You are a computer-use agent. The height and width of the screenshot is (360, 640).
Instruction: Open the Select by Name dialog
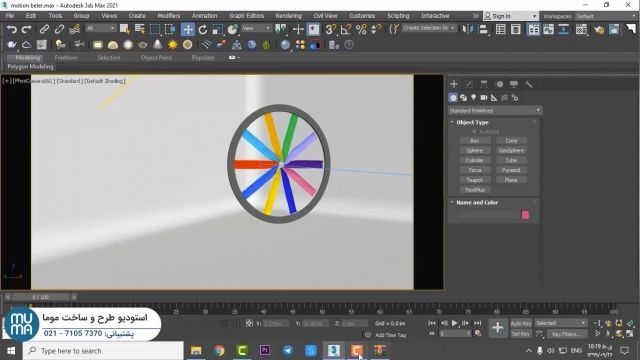(x=140, y=29)
